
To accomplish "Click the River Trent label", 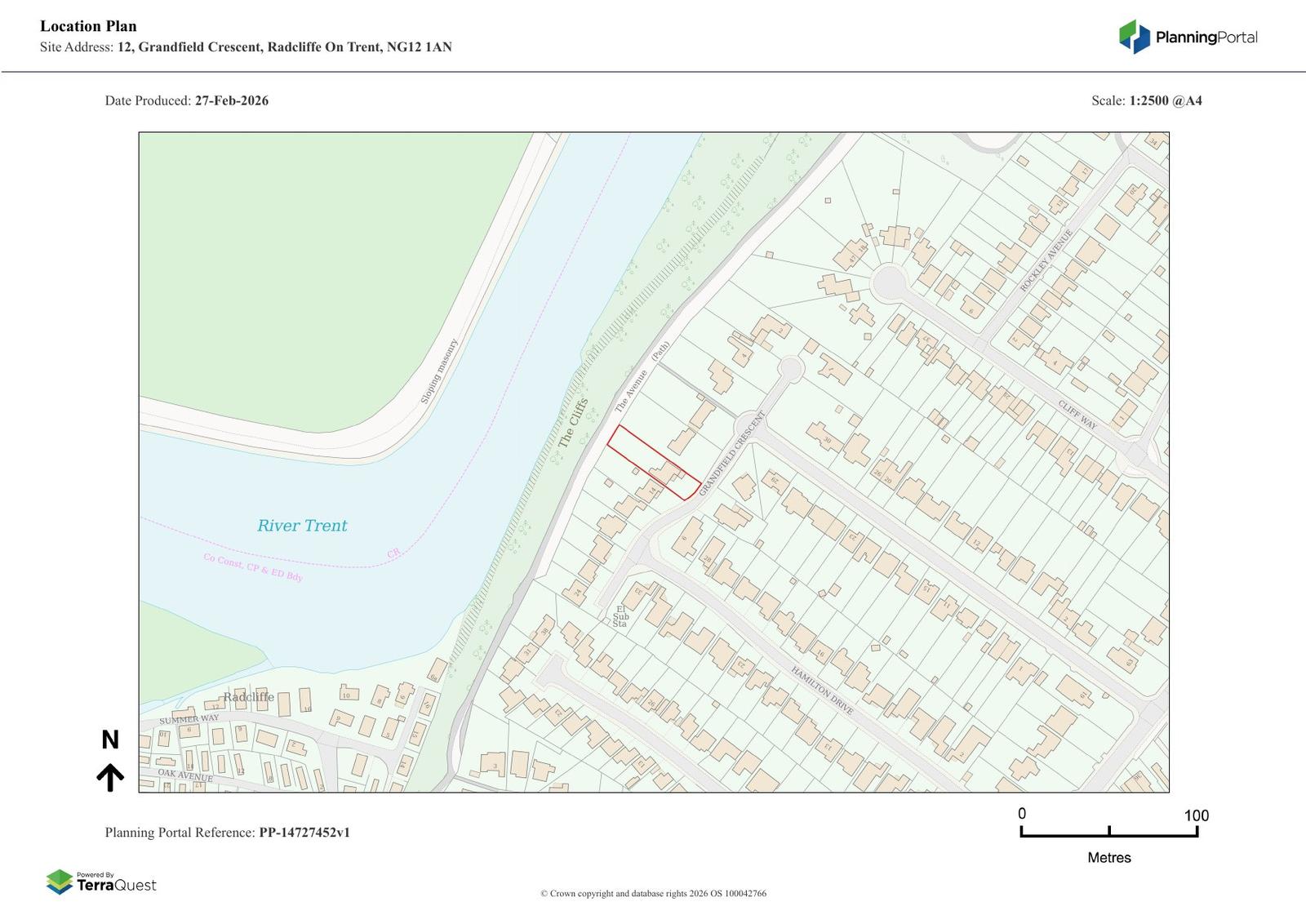I will [x=302, y=526].
